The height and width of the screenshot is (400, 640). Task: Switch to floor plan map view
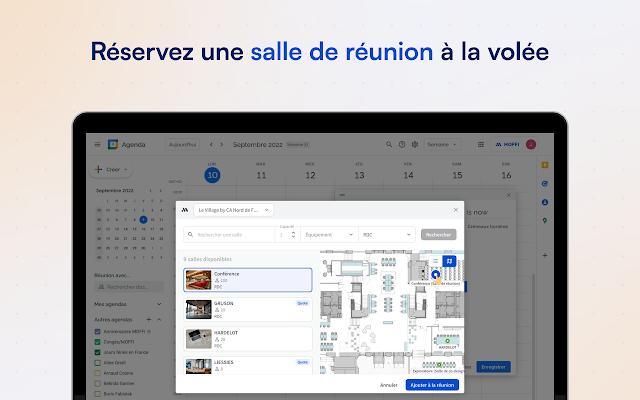449,261
